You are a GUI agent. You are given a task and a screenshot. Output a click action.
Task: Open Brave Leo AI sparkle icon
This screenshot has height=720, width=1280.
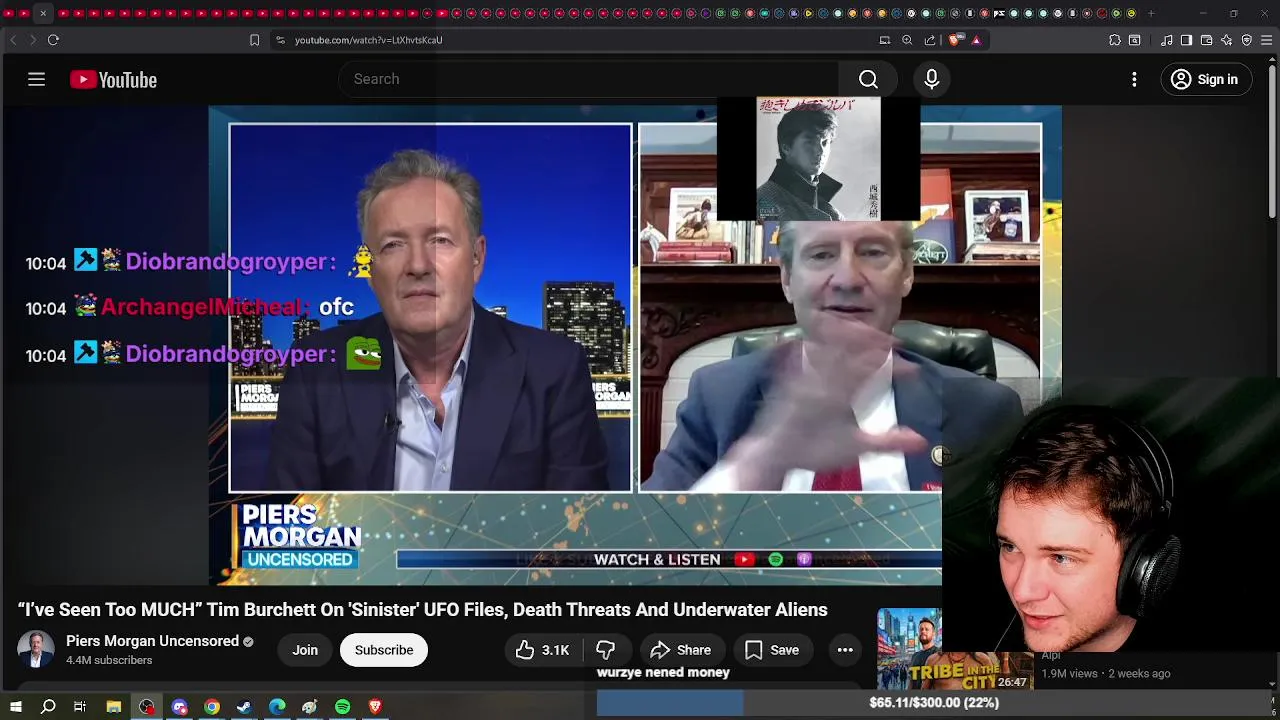[x=1227, y=40]
